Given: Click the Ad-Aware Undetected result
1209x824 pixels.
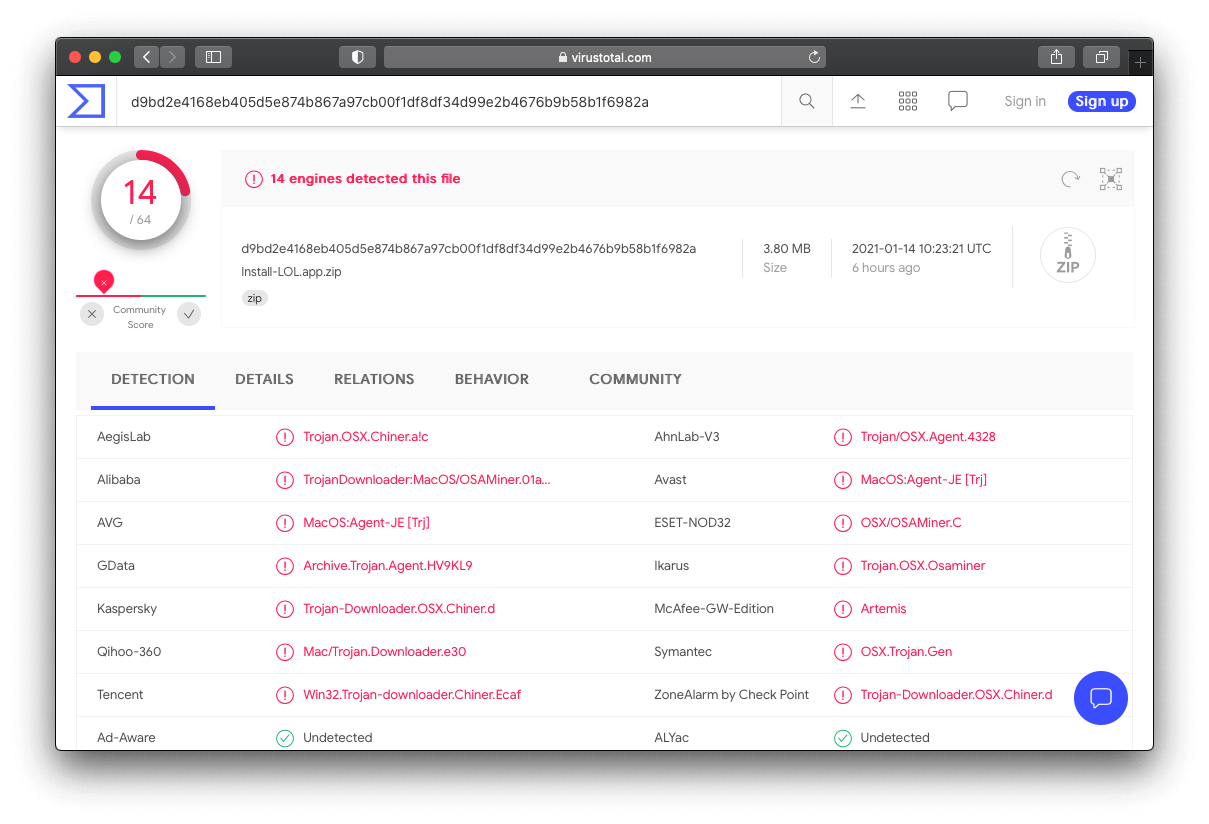Looking at the screenshot, I should [338, 738].
